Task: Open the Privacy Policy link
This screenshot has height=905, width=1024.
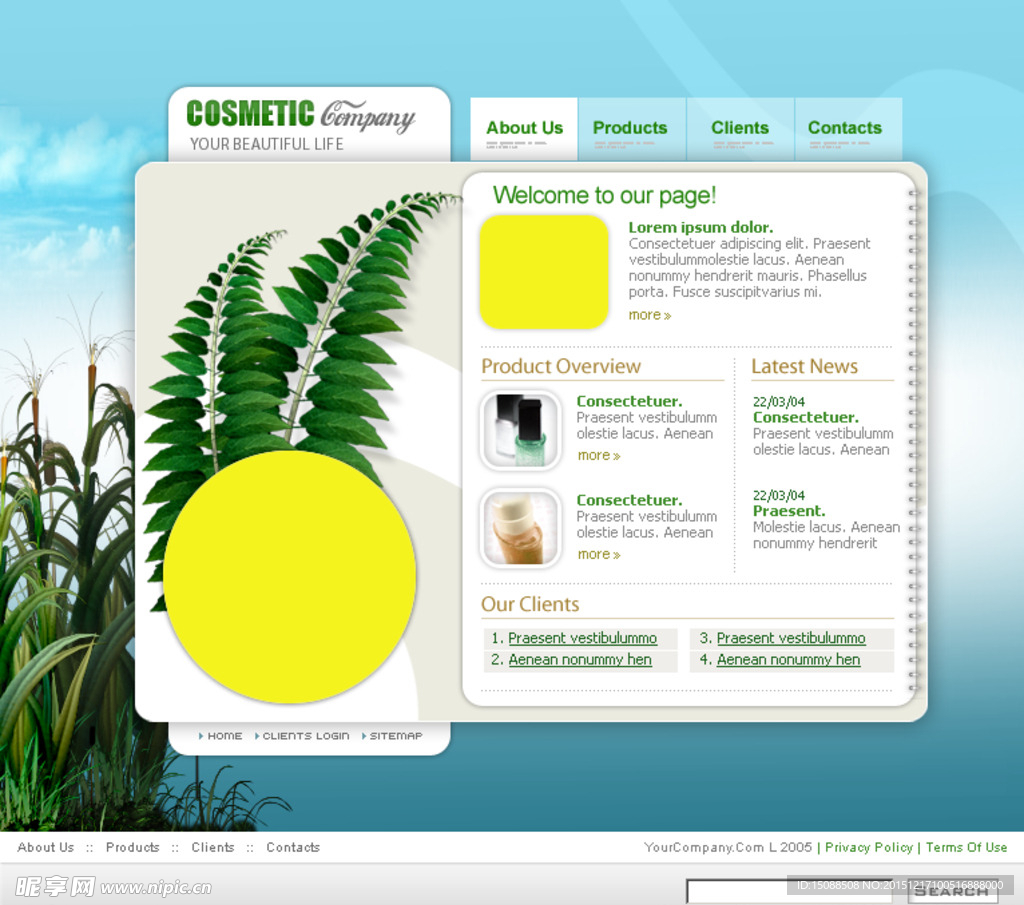Action: (869, 847)
